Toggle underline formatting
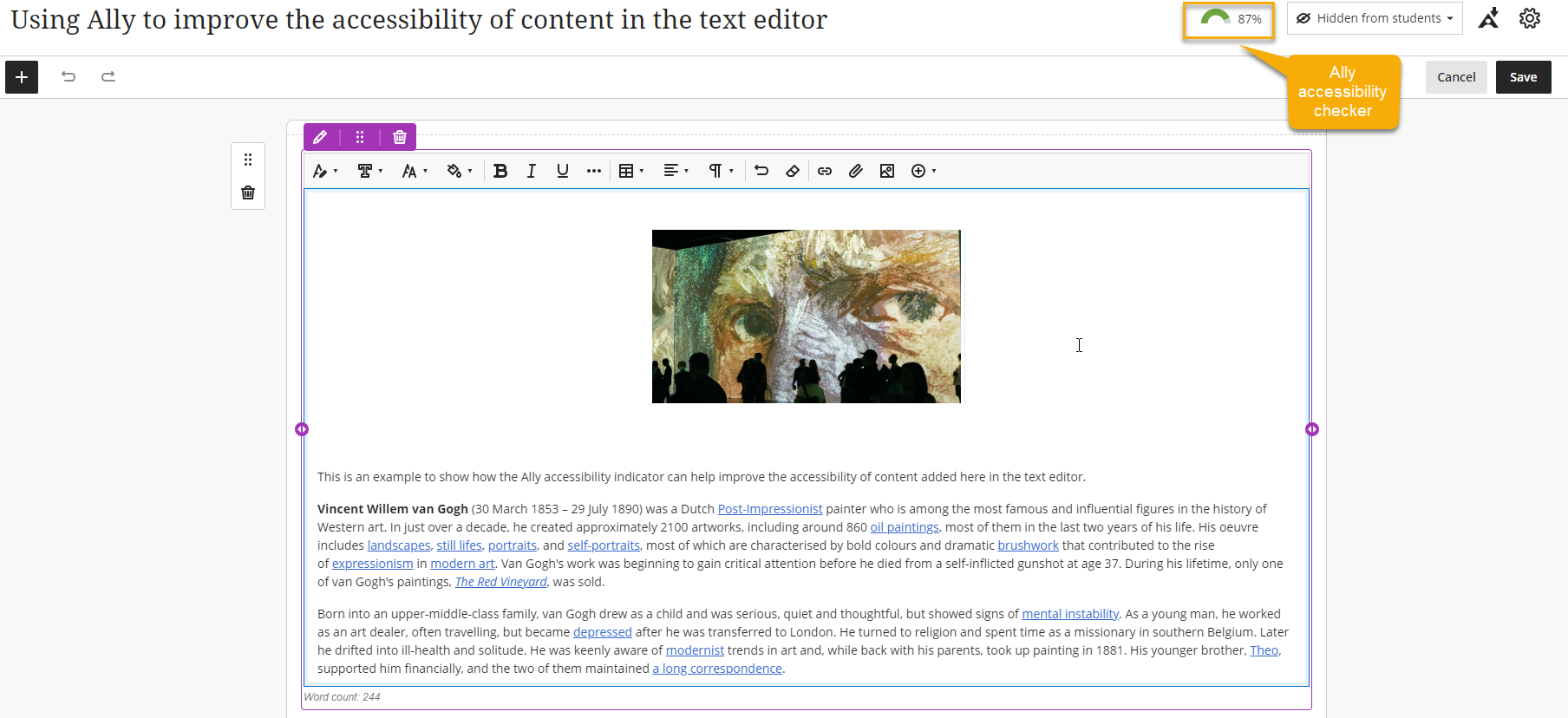This screenshot has height=718, width=1568. coord(563,171)
